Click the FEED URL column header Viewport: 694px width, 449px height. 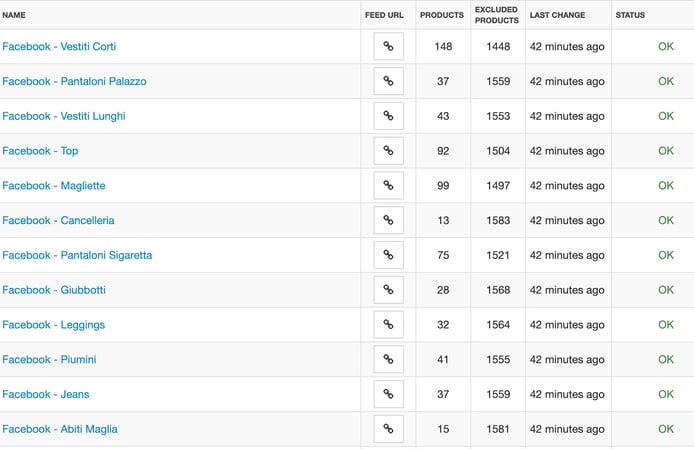[384, 15]
